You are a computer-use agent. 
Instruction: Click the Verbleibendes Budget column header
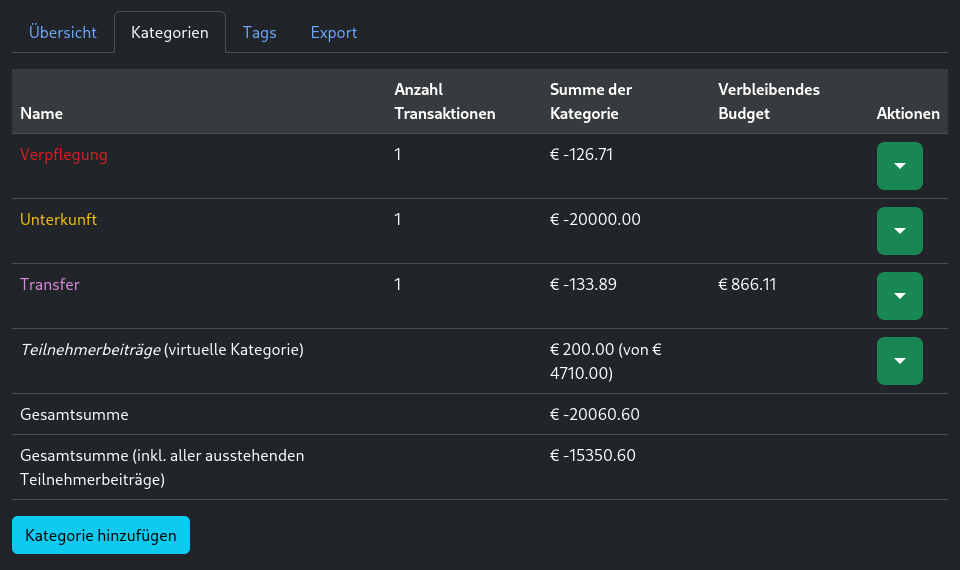point(768,102)
